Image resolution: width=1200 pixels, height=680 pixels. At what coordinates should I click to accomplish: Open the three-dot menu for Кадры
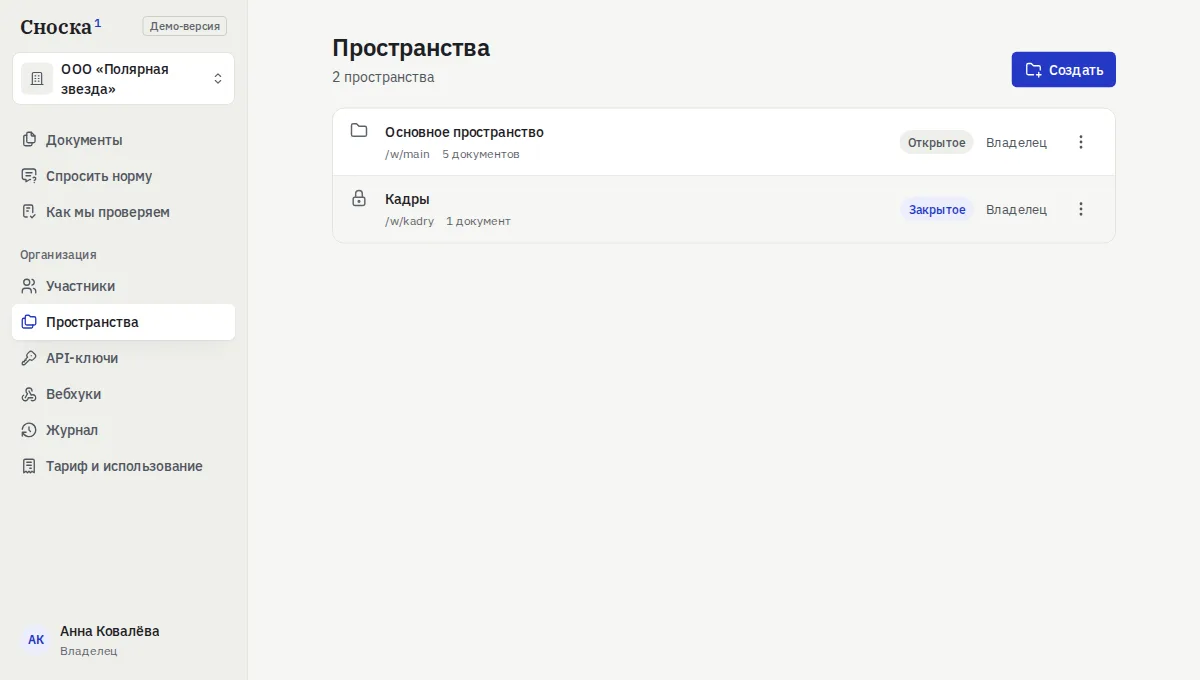[1081, 209]
